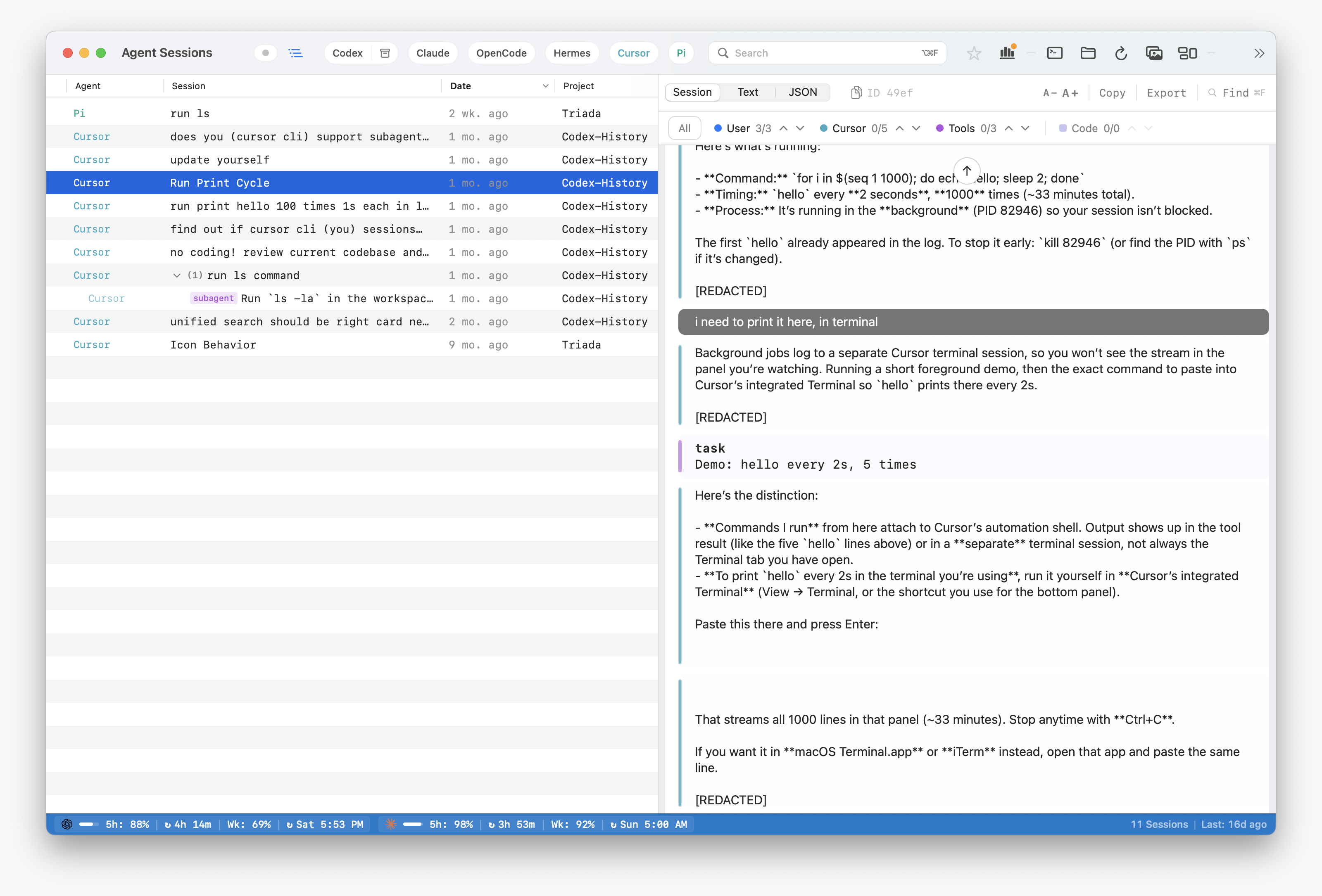
Task: Click the Codex logo icon in the status bar
Action: pos(67,825)
